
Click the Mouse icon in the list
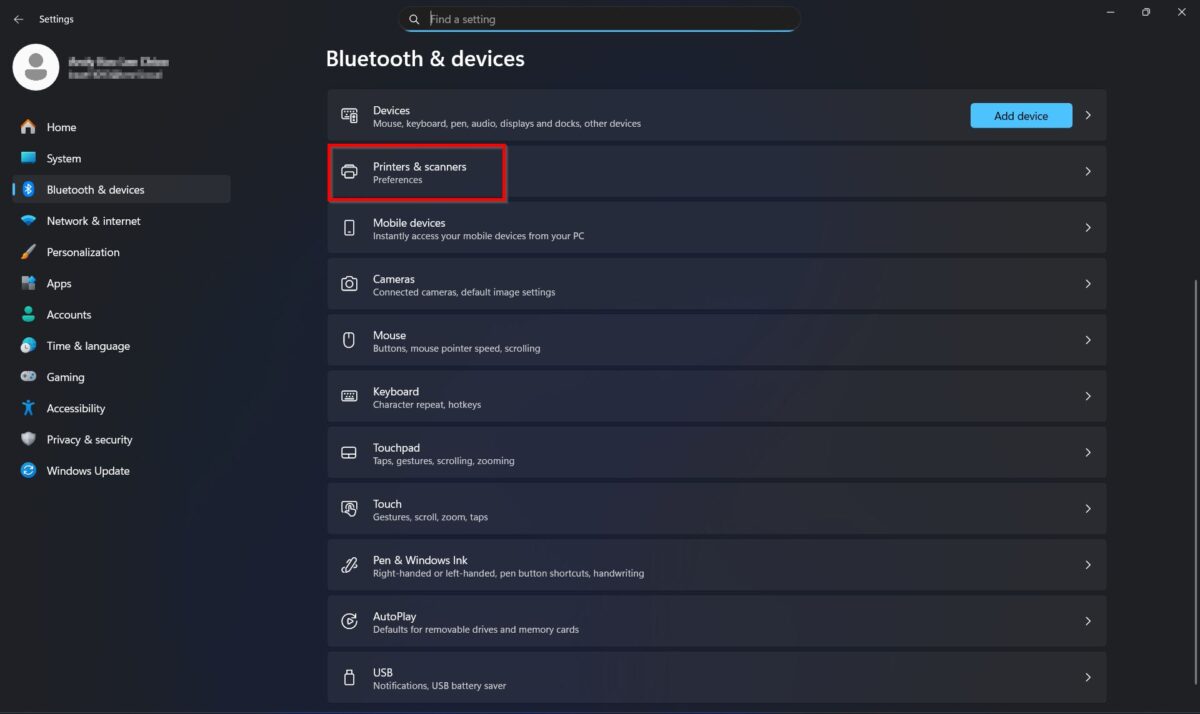pyautogui.click(x=349, y=340)
